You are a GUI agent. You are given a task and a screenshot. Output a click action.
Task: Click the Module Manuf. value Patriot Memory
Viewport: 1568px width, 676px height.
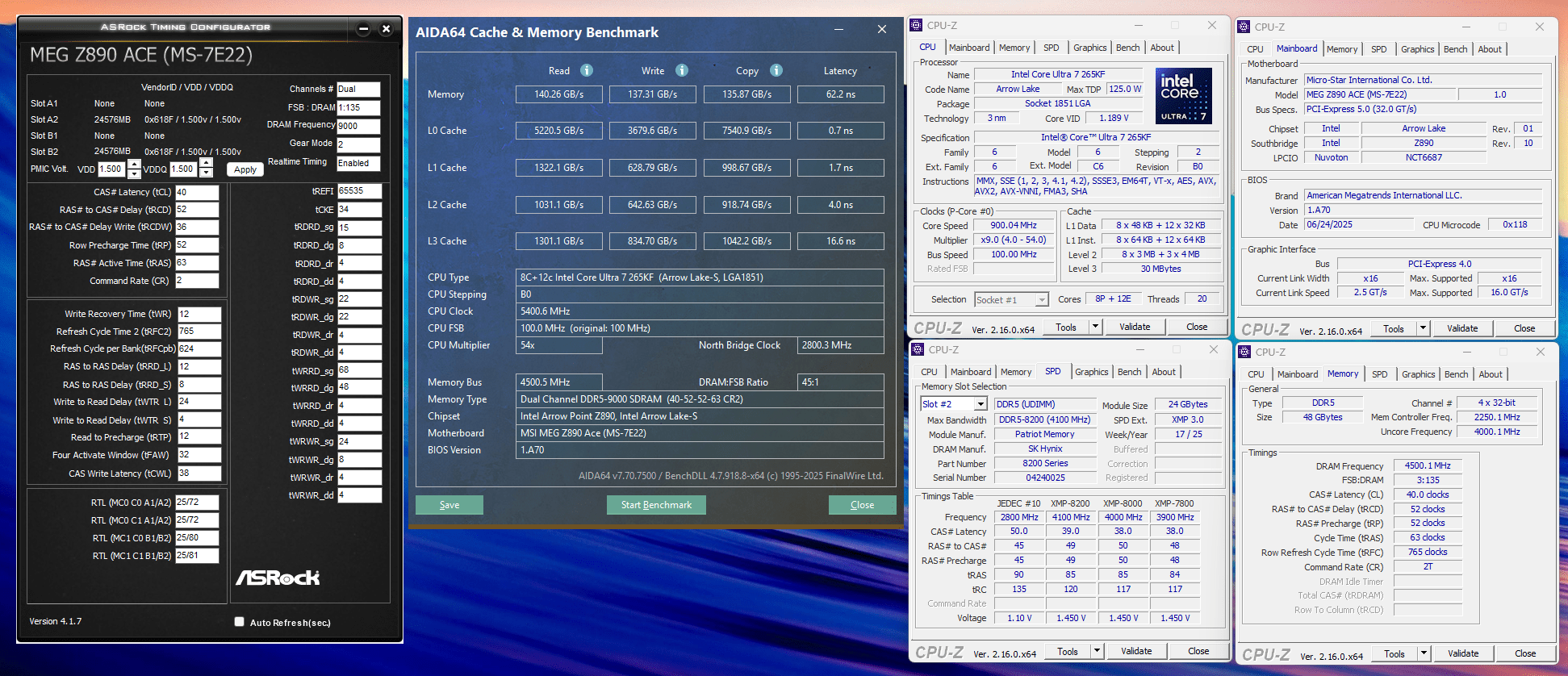pos(1045,435)
